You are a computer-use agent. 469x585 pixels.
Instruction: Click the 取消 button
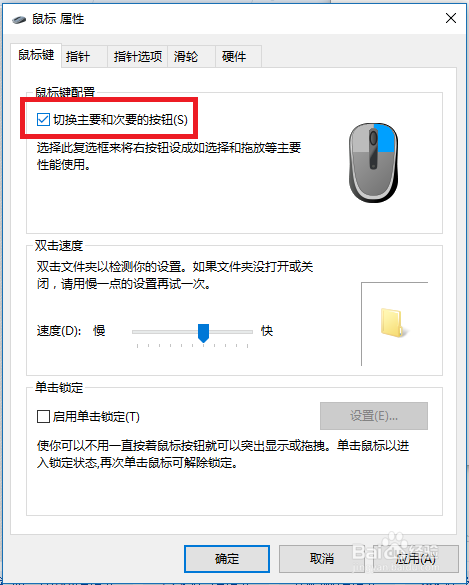(x=322, y=559)
